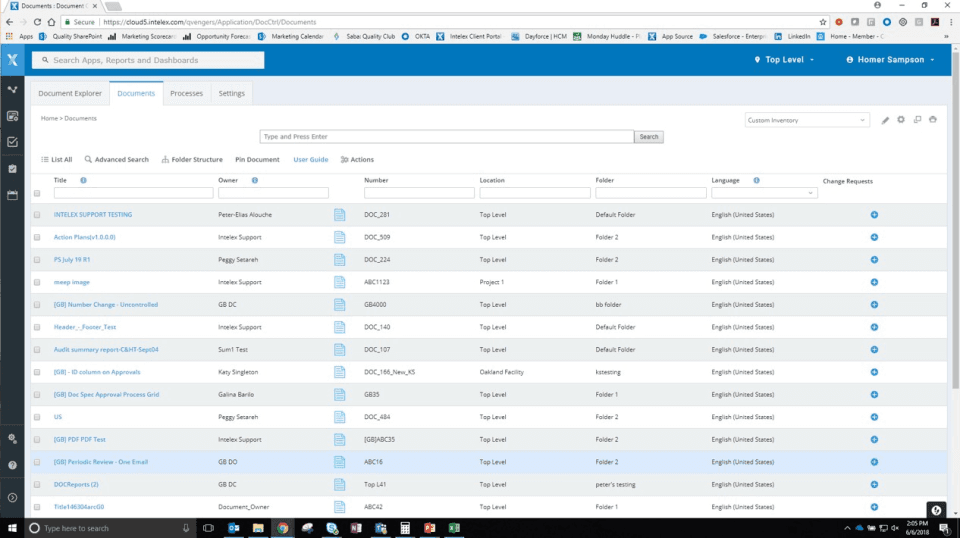Go to Home in the breadcrumb
This screenshot has height=538, width=960.
49,118
